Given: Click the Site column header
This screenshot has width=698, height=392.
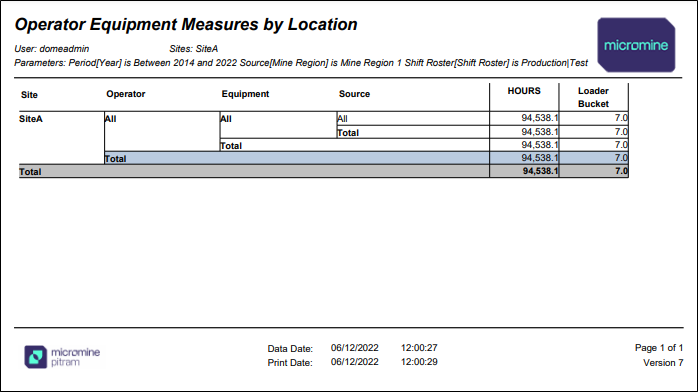Looking at the screenshot, I should [29, 95].
